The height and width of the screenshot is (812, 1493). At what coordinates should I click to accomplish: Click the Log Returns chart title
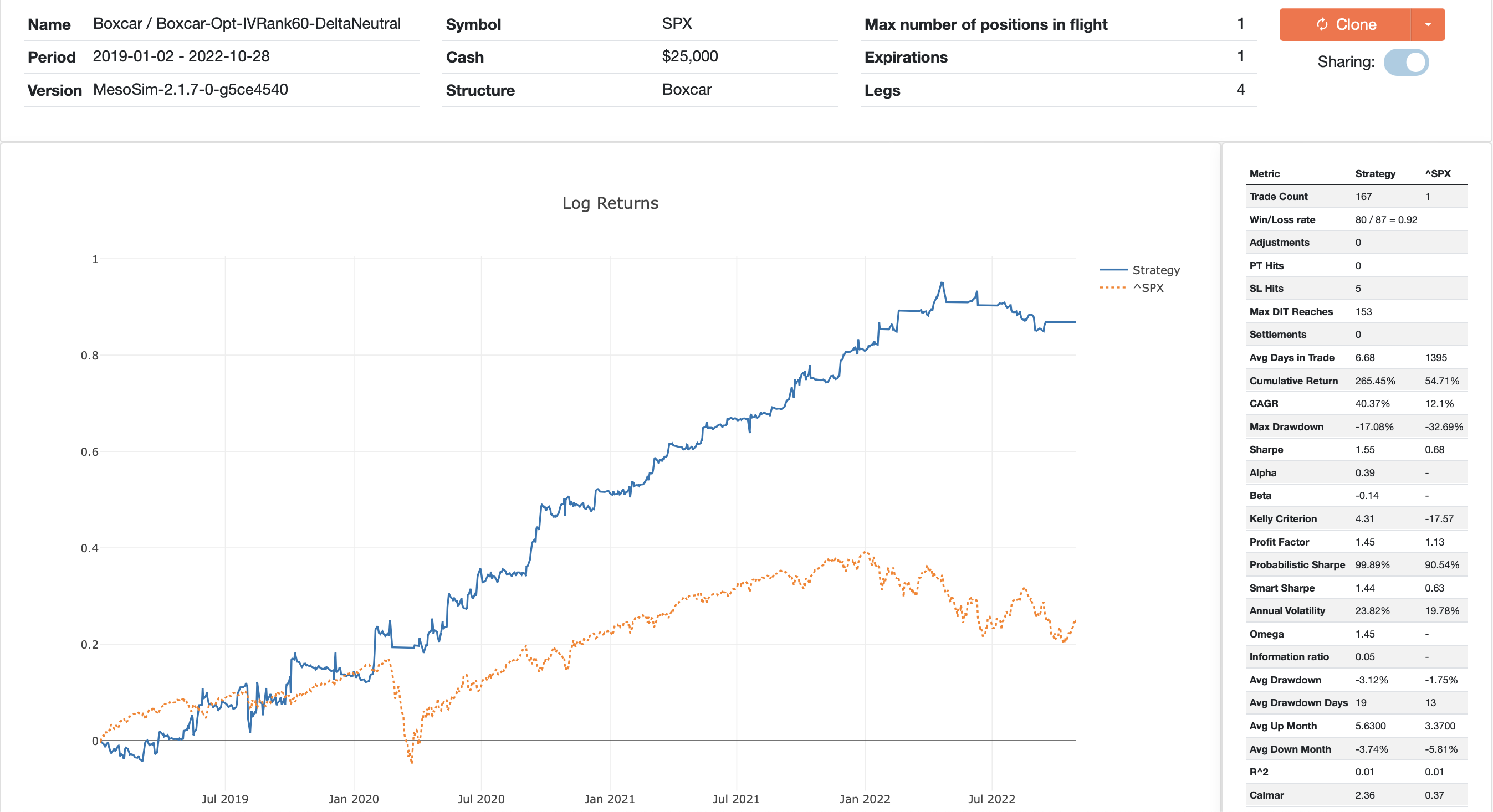[x=609, y=203]
